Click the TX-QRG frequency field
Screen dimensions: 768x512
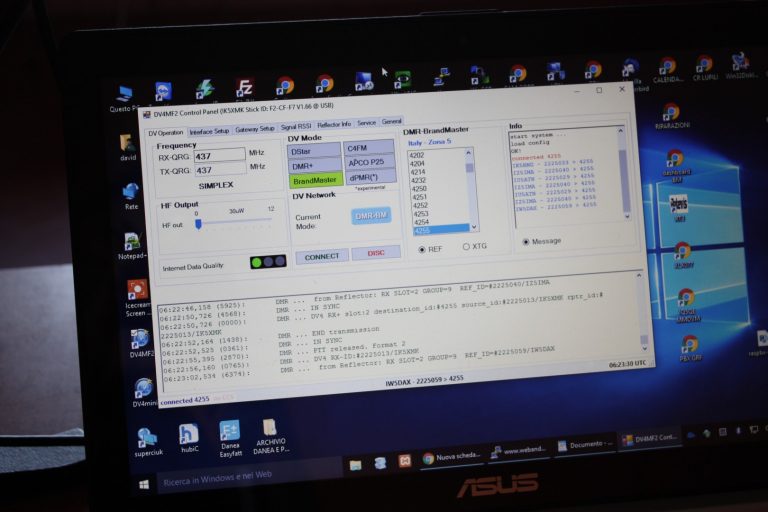coord(220,170)
